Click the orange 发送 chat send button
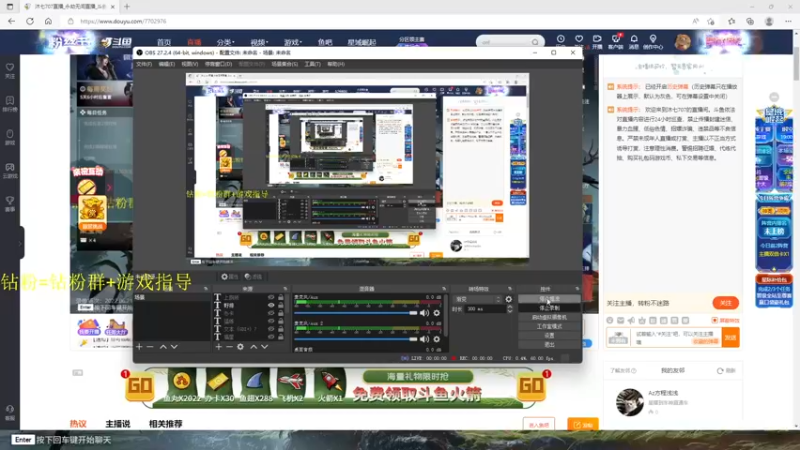Viewport: 800px width, 450px height. pos(731,338)
